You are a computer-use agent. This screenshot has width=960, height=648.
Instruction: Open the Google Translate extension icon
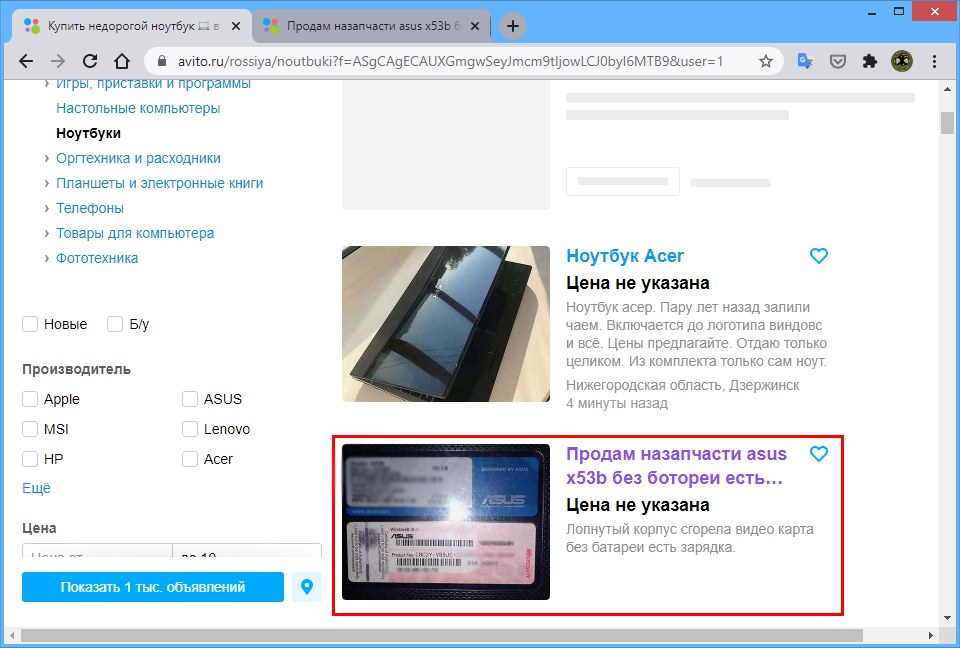point(805,61)
